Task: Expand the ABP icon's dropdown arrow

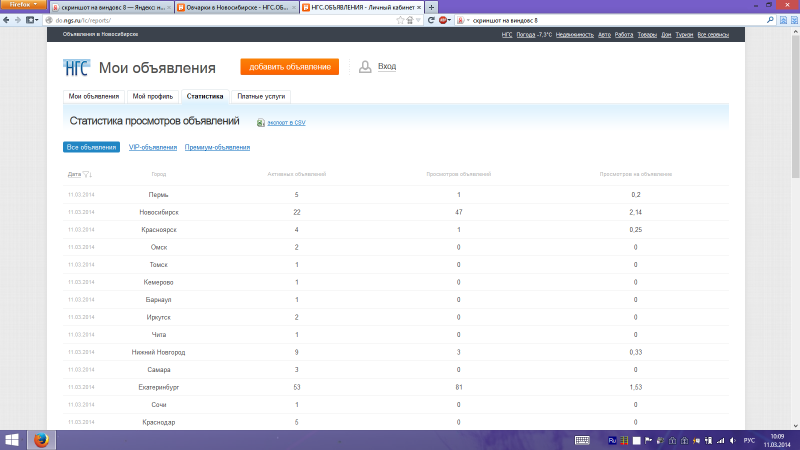Action: [449, 20]
